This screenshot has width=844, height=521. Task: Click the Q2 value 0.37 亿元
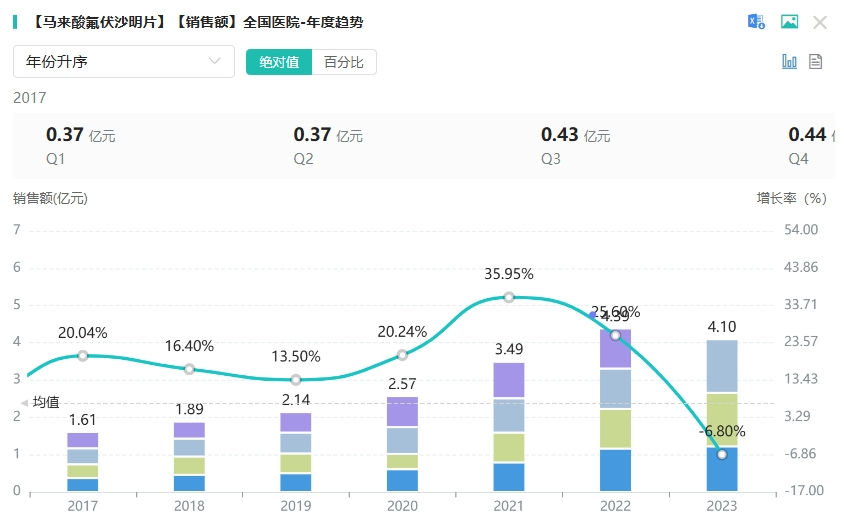point(328,135)
